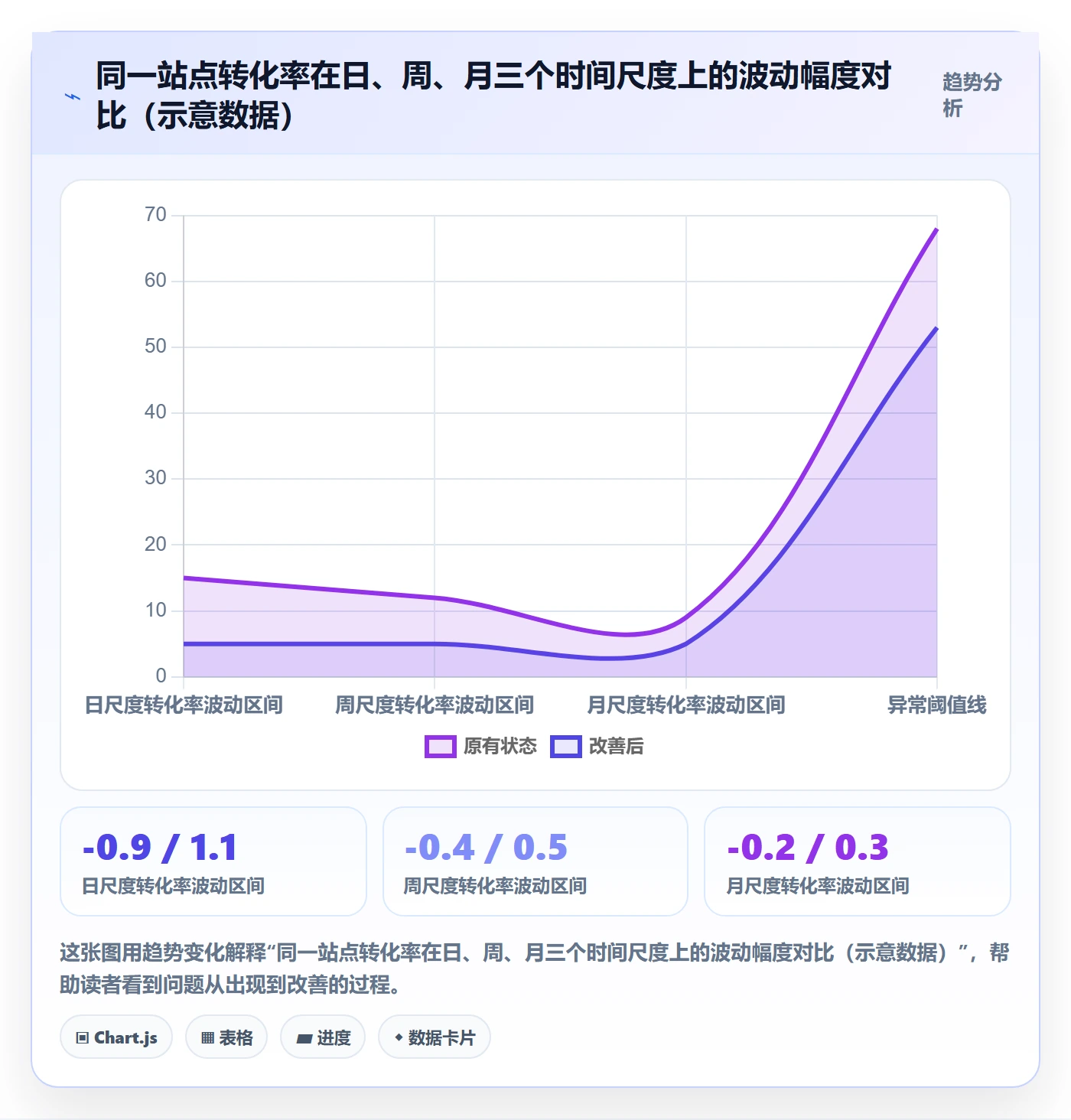
Task: Toggle the 原有状态 legend swatch
Action: click(440, 747)
